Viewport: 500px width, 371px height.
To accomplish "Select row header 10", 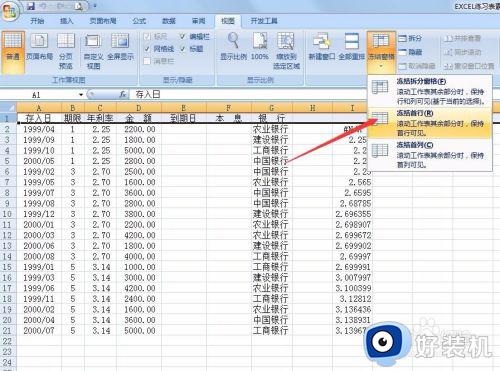I will [x=7, y=214].
